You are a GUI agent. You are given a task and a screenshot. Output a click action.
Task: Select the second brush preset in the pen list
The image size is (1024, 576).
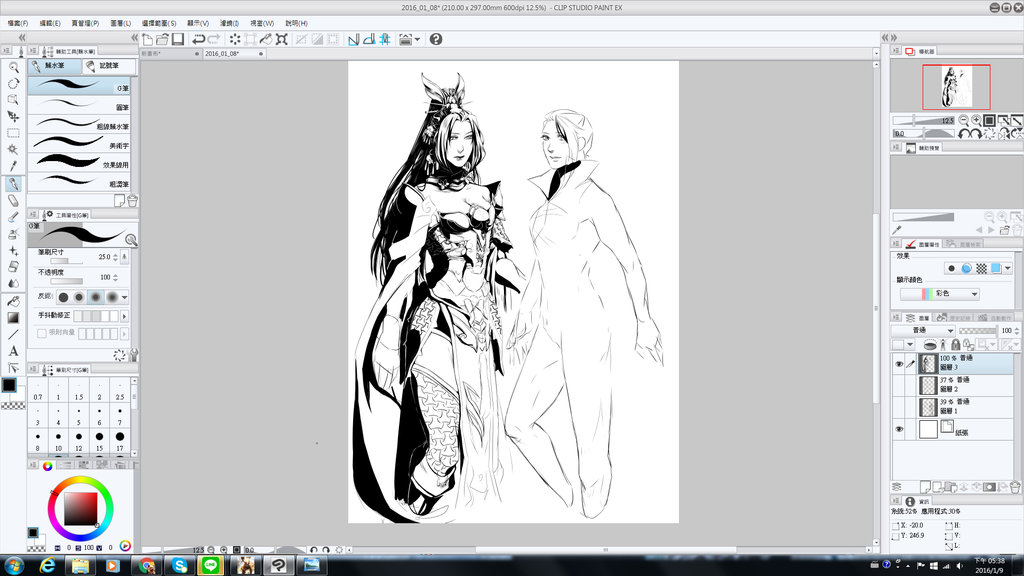click(79, 105)
